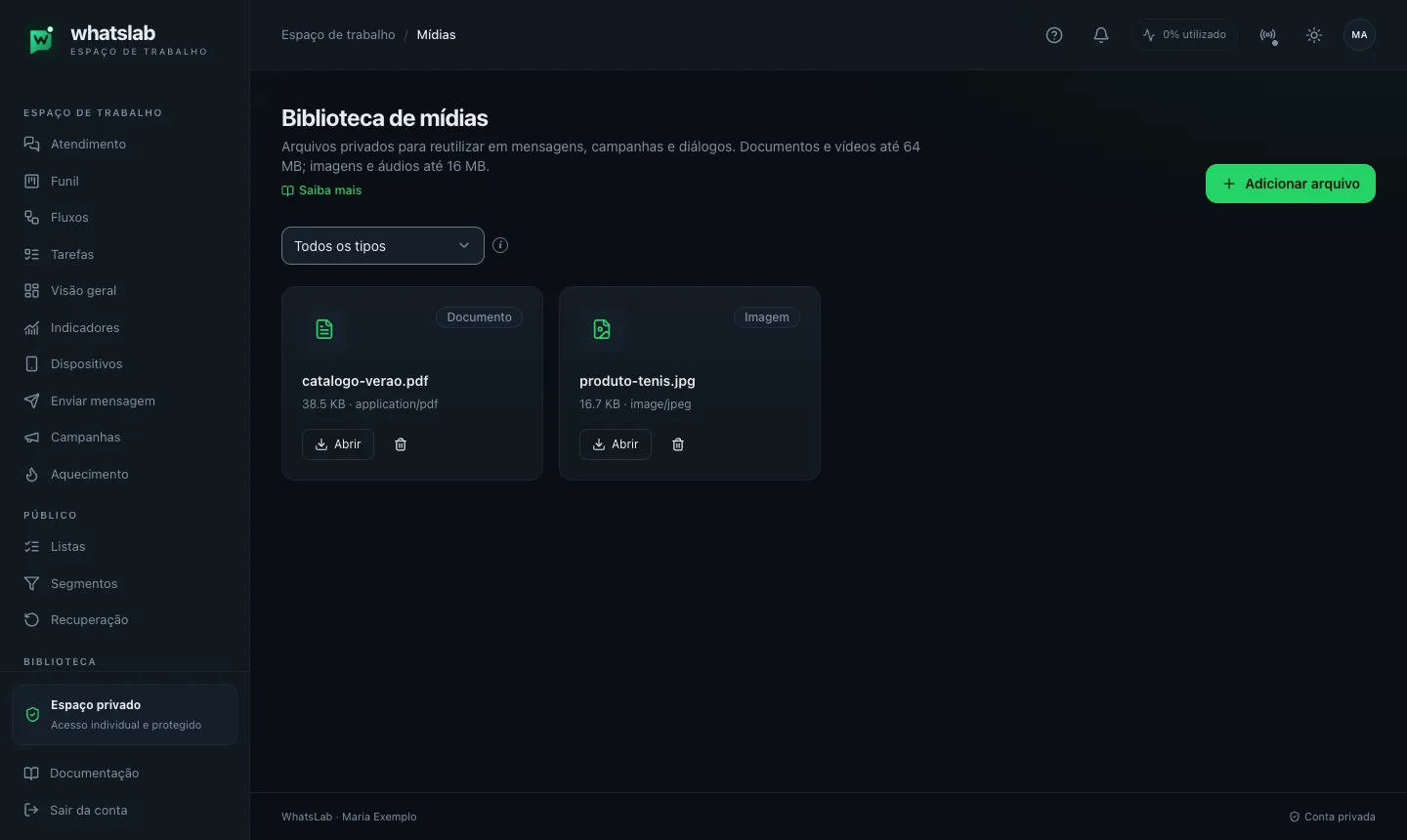Image resolution: width=1407 pixels, height=840 pixels.
Task: Select the Espaço privado card
Action: [x=124, y=715]
